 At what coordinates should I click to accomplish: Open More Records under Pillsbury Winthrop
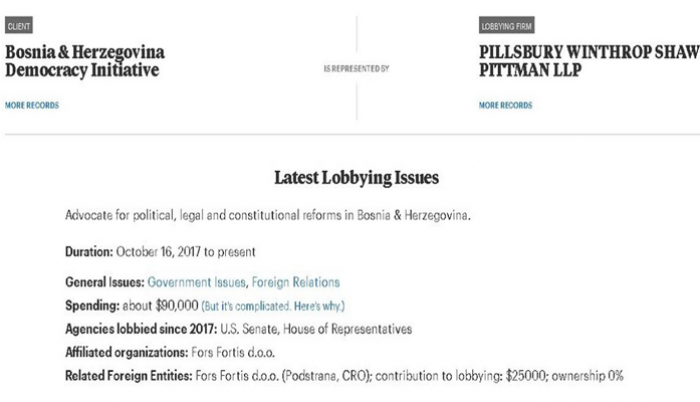pyautogui.click(x=505, y=105)
